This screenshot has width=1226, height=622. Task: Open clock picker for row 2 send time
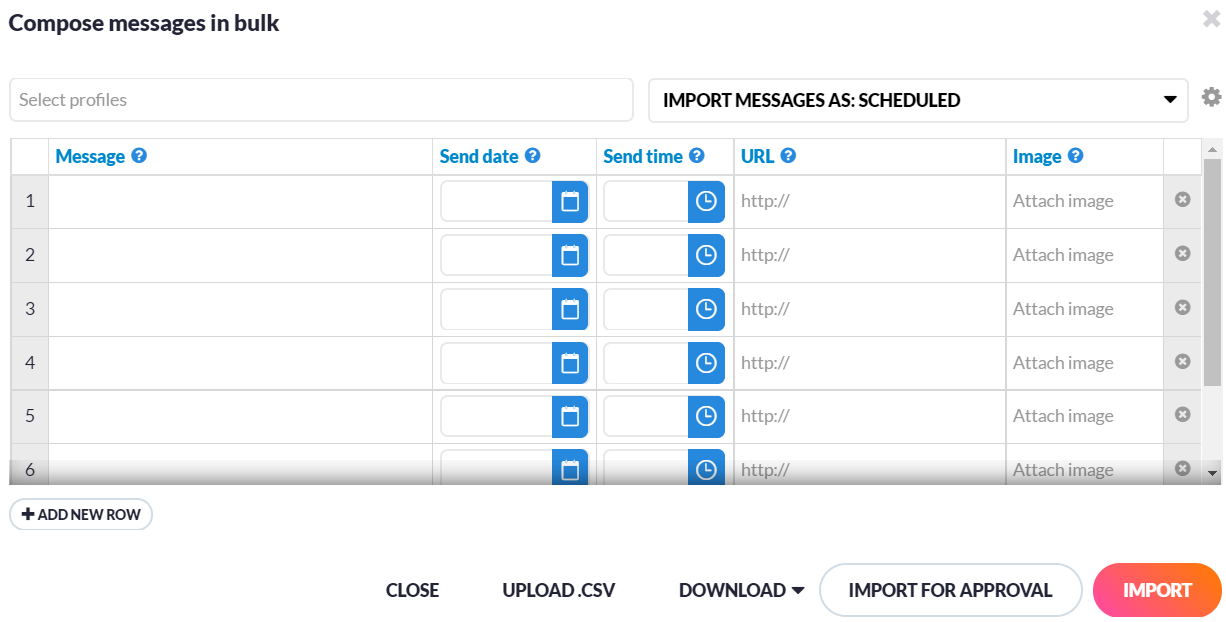coord(706,255)
